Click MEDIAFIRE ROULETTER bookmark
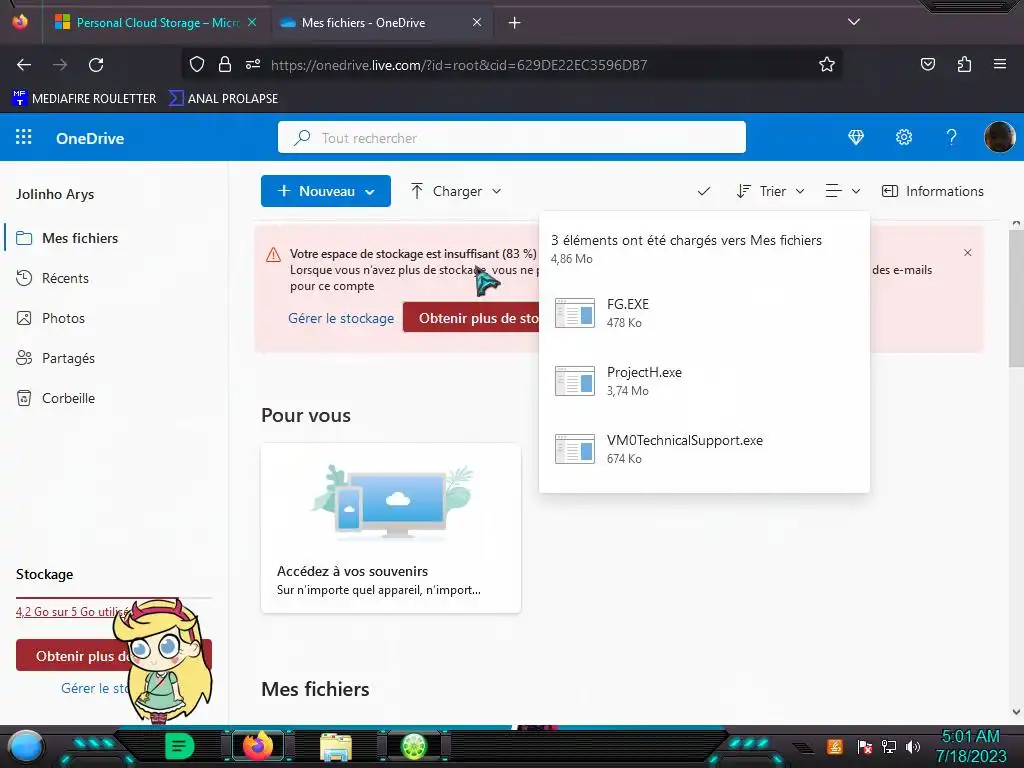Viewport: 1024px width, 768px height. 84,99
